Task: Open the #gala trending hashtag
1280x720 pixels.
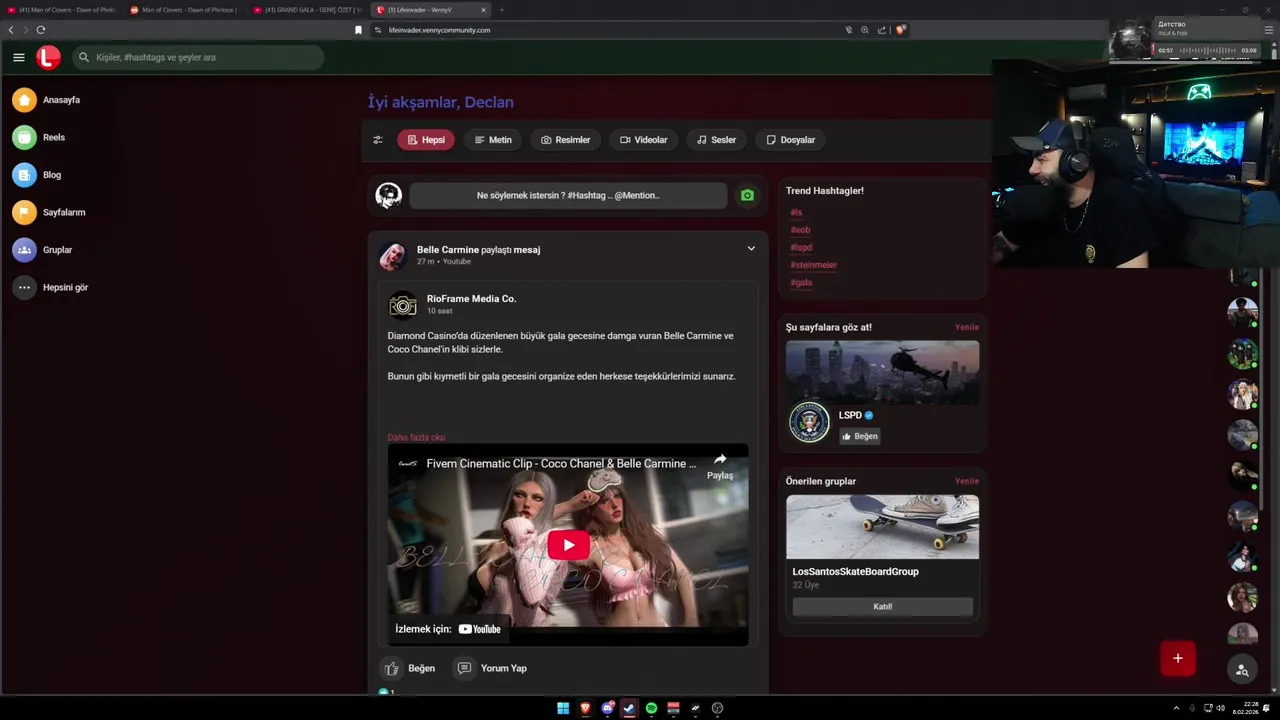Action: (801, 282)
